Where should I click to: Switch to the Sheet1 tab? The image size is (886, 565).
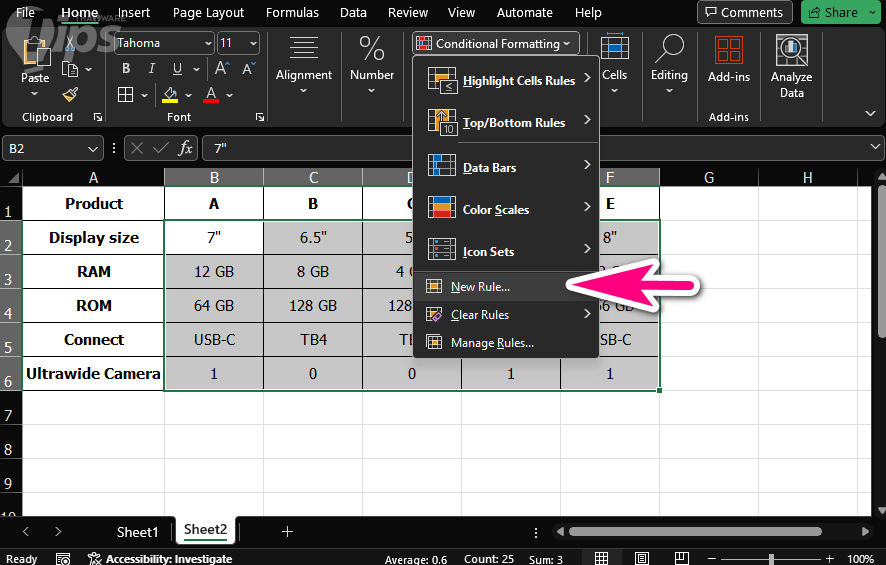[x=137, y=531]
